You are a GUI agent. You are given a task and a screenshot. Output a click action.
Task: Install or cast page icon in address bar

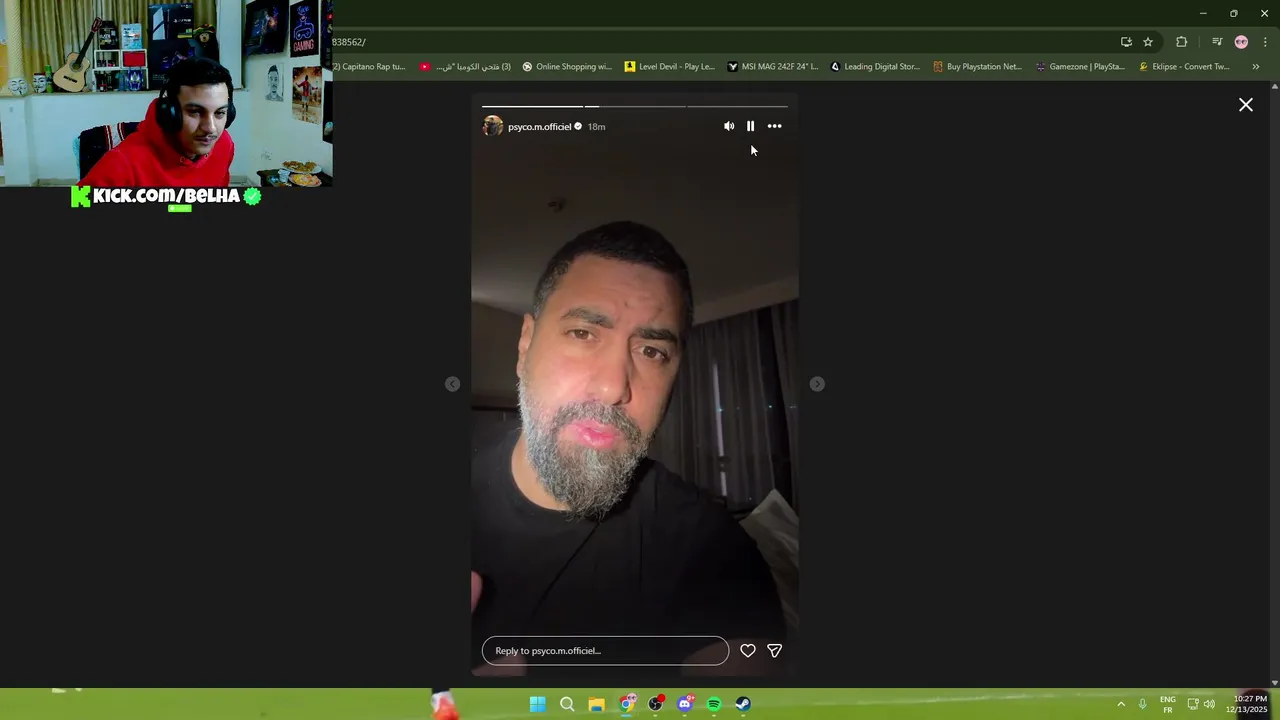click(1126, 42)
